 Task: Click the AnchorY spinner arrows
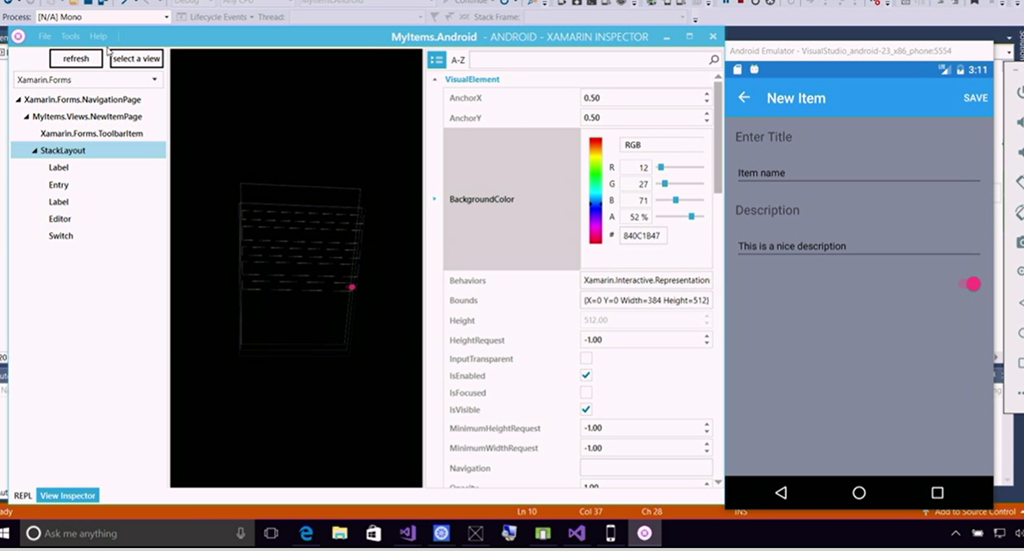point(707,118)
